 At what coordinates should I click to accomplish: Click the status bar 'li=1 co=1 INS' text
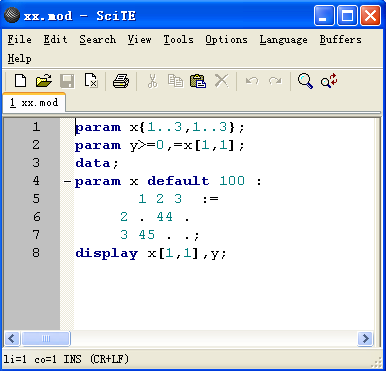coord(42,359)
